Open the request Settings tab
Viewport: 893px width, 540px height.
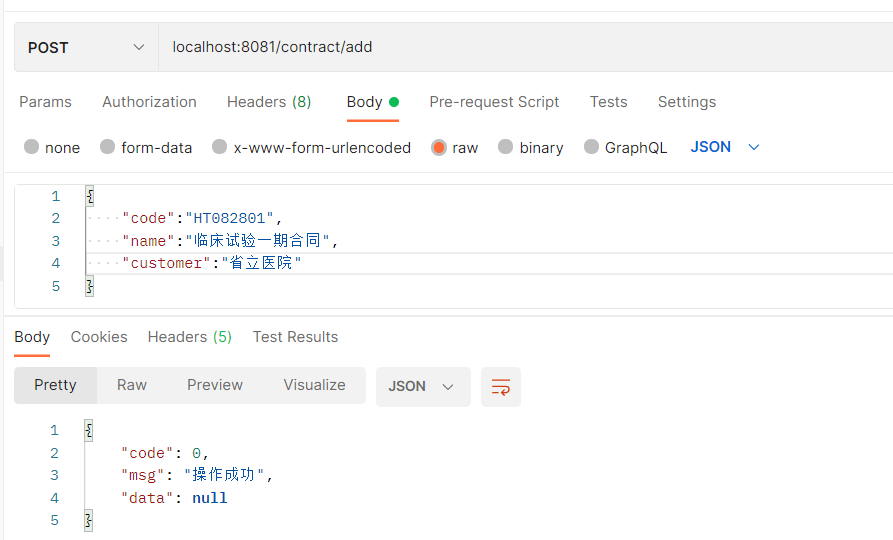(687, 102)
